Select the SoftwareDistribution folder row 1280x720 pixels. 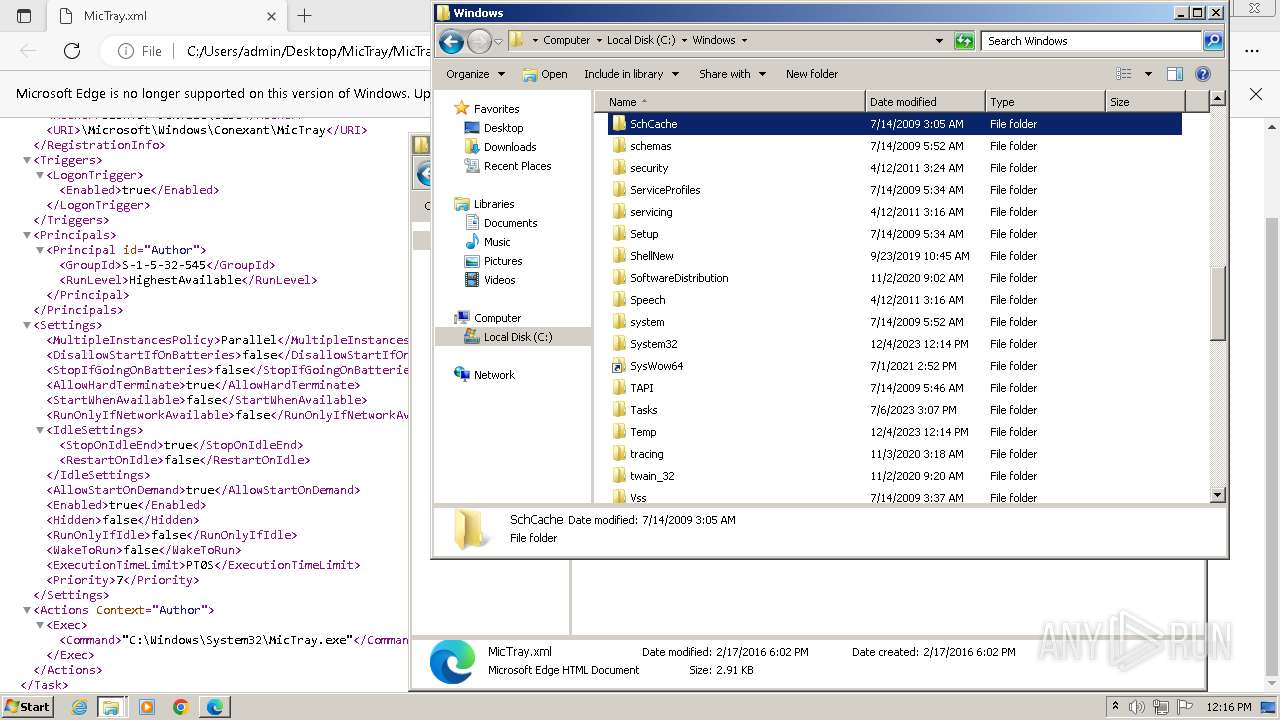click(894, 278)
